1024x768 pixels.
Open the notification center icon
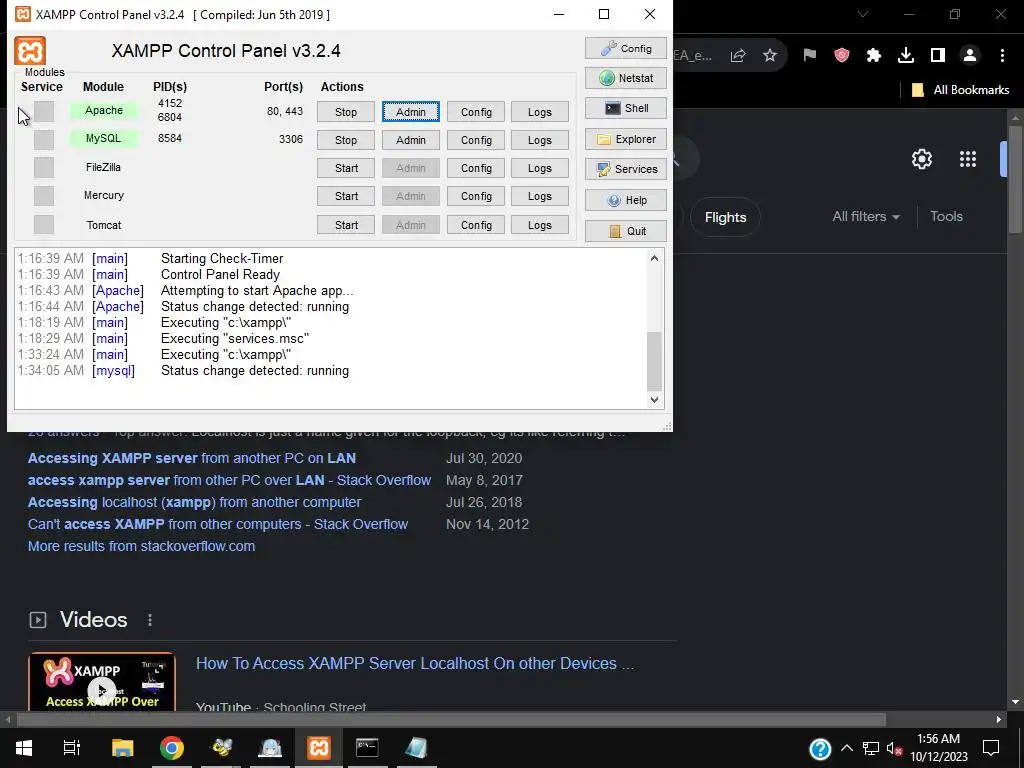991,748
